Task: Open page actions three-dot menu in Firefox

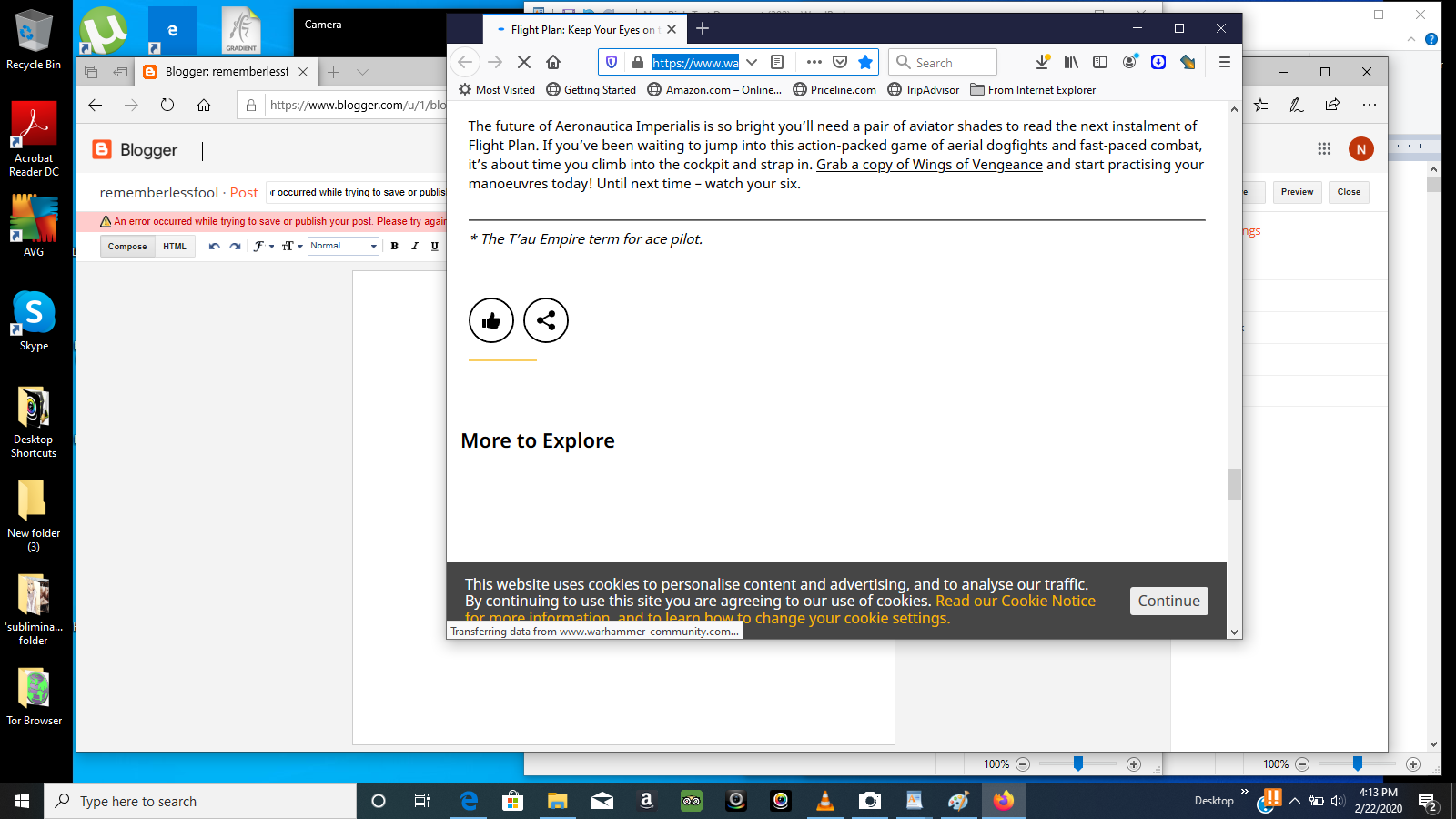Action: pyautogui.click(x=814, y=62)
